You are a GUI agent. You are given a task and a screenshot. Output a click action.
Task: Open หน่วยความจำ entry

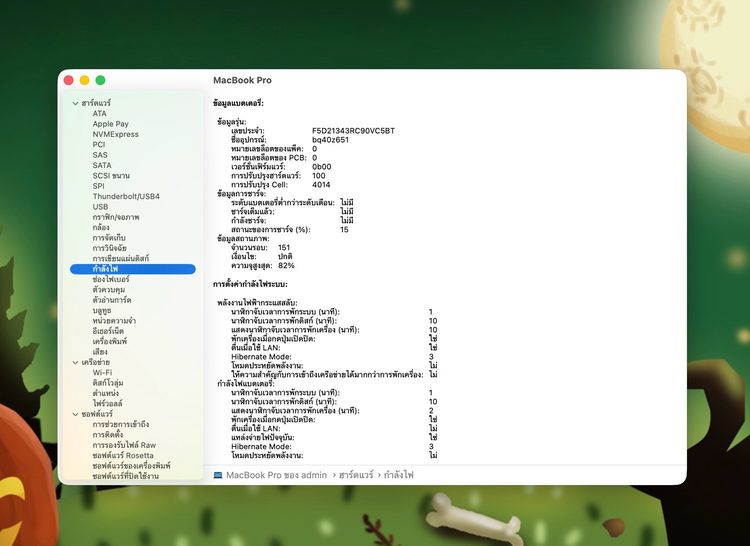pos(114,321)
